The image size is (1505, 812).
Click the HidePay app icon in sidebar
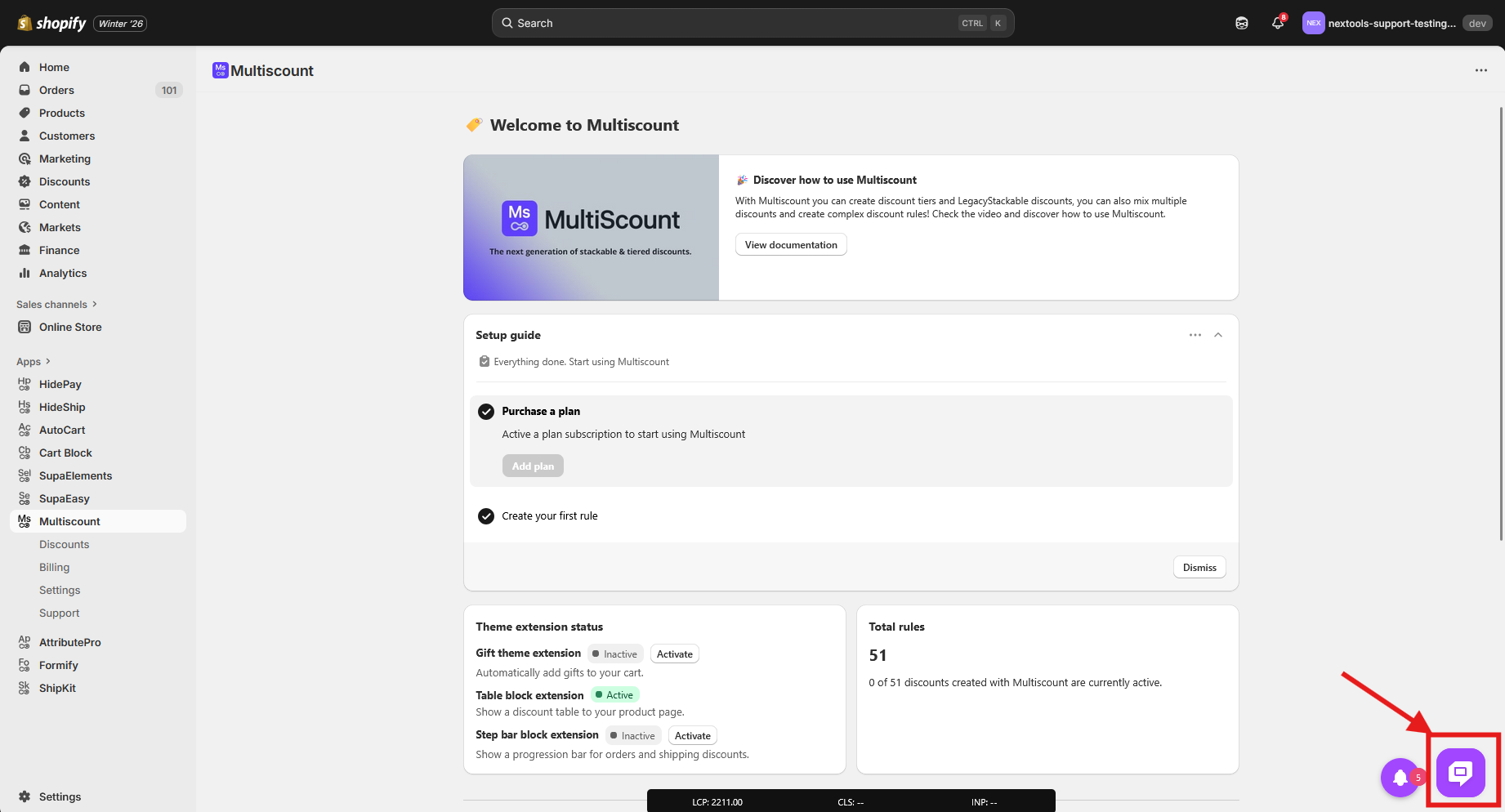(x=25, y=384)
